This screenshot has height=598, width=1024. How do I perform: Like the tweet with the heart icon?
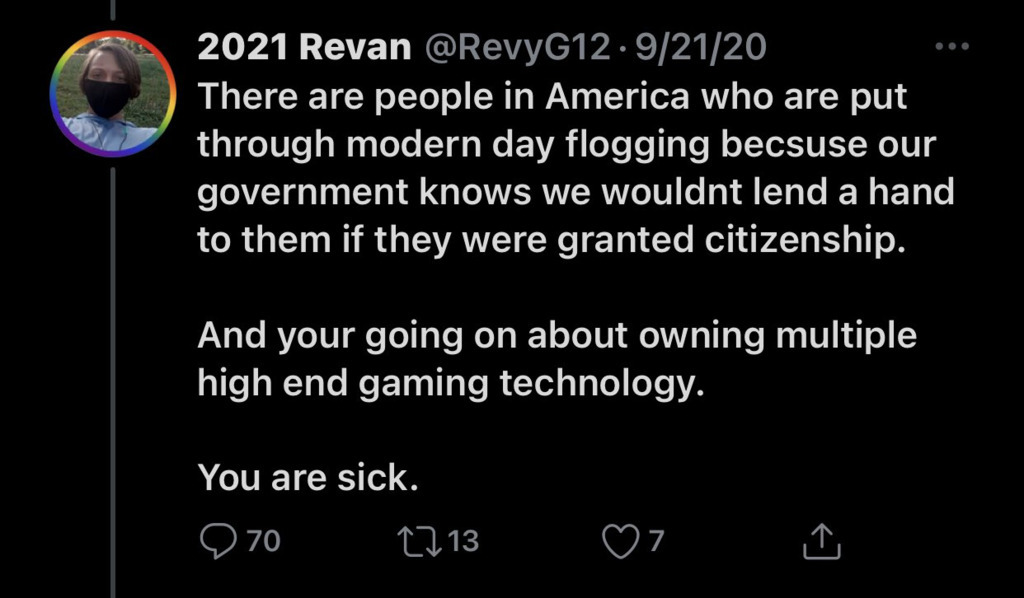click(620, 541)
